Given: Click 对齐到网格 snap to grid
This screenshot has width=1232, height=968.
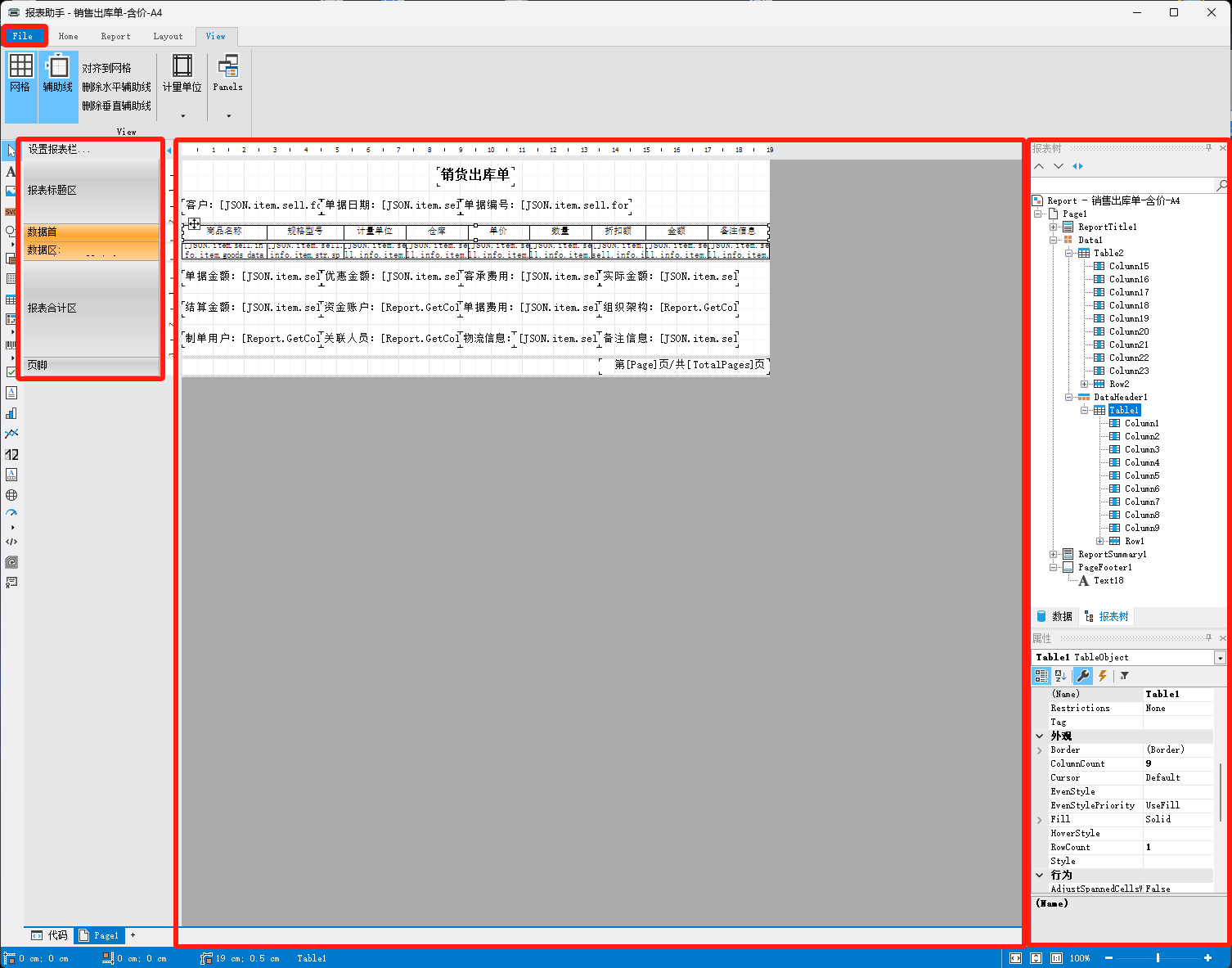Looking at the screenshot, I should pyautogui.click(x=106, y=68).
